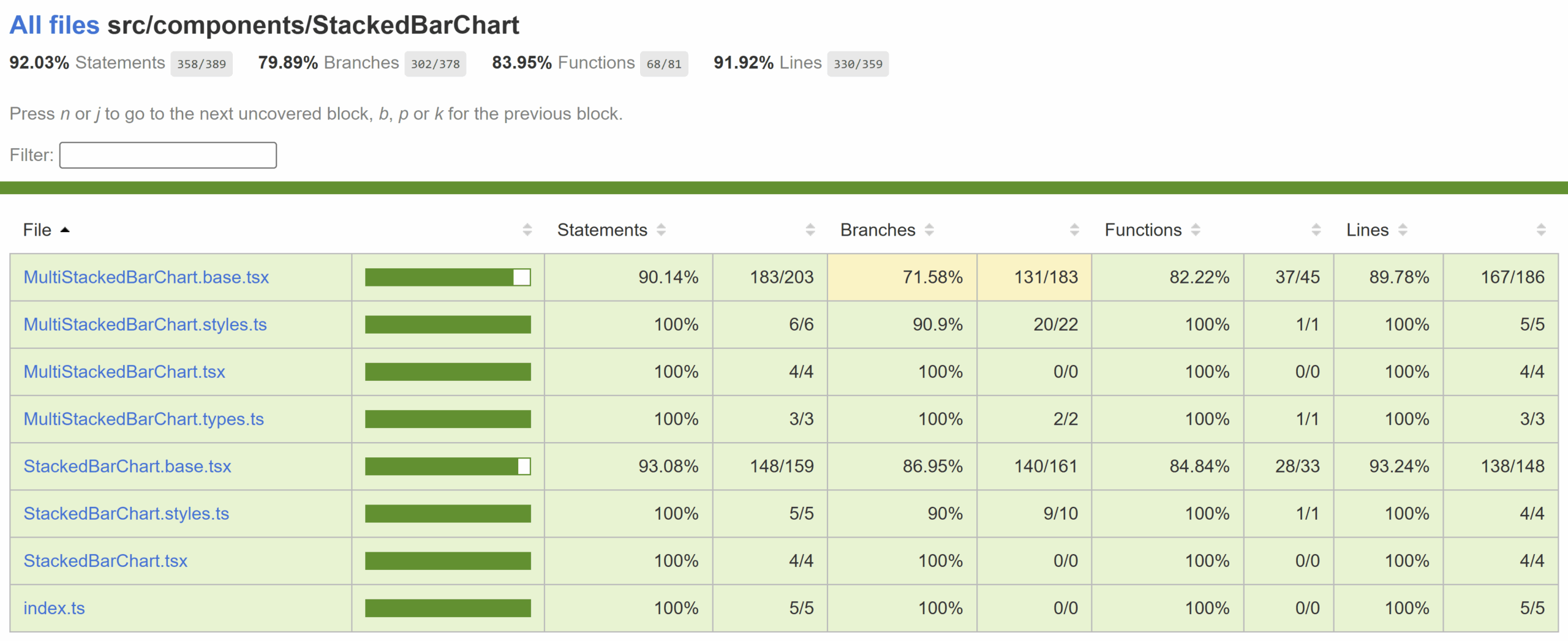Sort table by Lines column header
This screenshot has width=1568, height=641.
point(1367,230)
